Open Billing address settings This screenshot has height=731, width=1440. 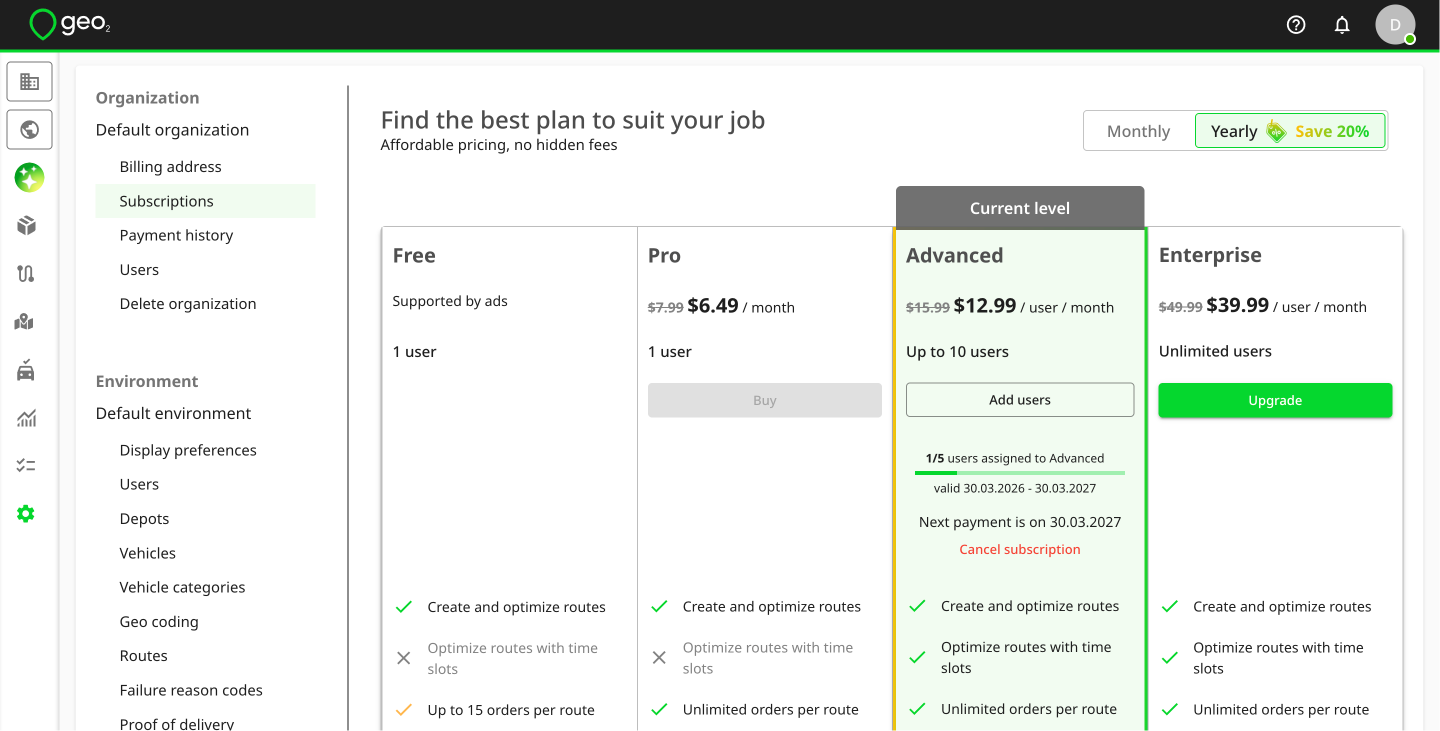(171, 167)
